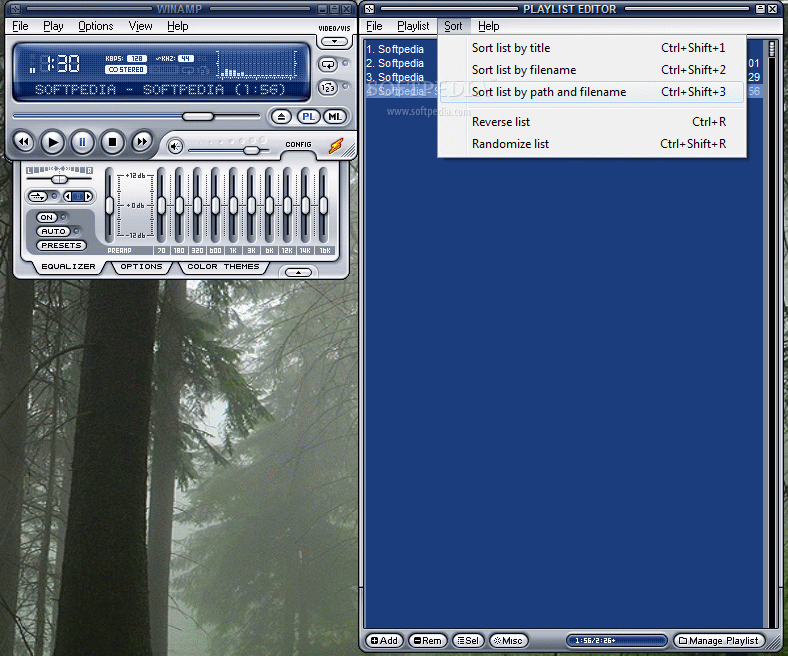This screenshot has width=788, height=656.
Task: Click the STEREO indicator in display
Action: 126,69
